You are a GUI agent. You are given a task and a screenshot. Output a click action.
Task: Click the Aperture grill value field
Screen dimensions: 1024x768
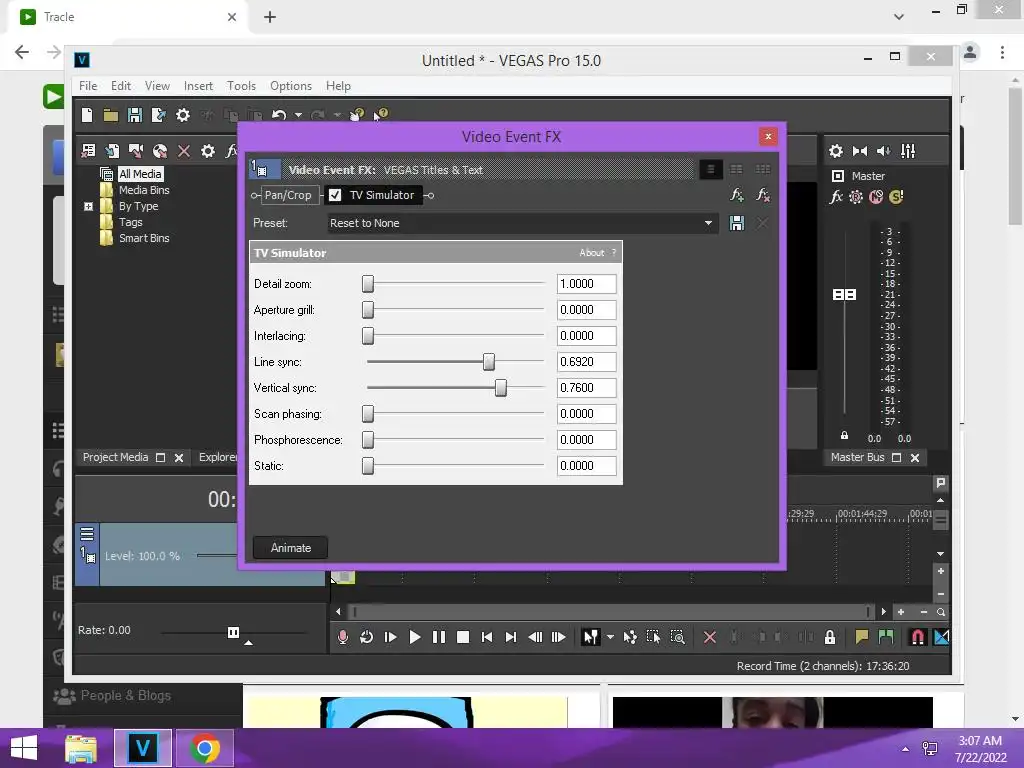pyautogui.click(x=586, y=310)
